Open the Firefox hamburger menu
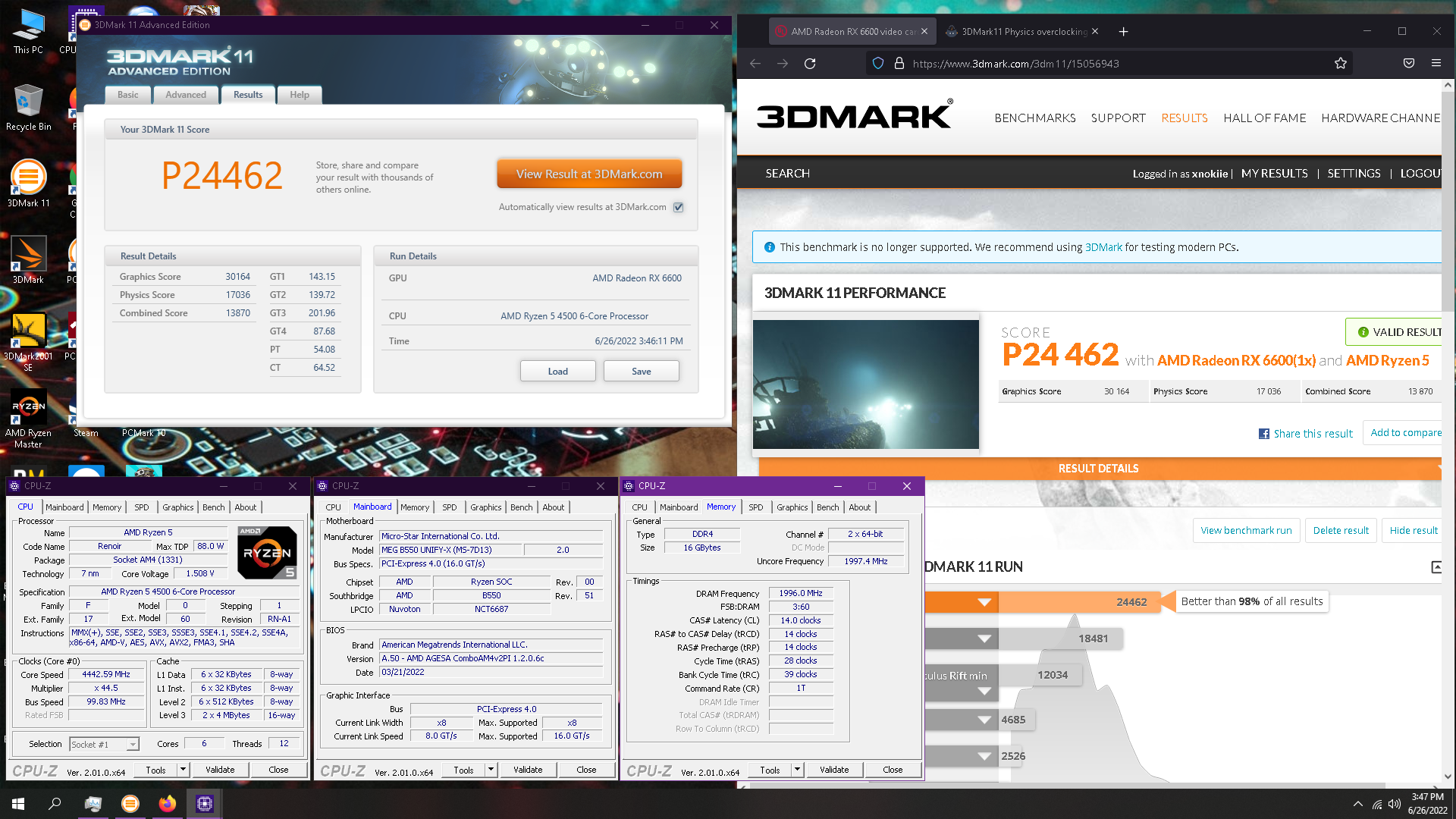This screenshot has height=819, width=1456. point(1436,64)
